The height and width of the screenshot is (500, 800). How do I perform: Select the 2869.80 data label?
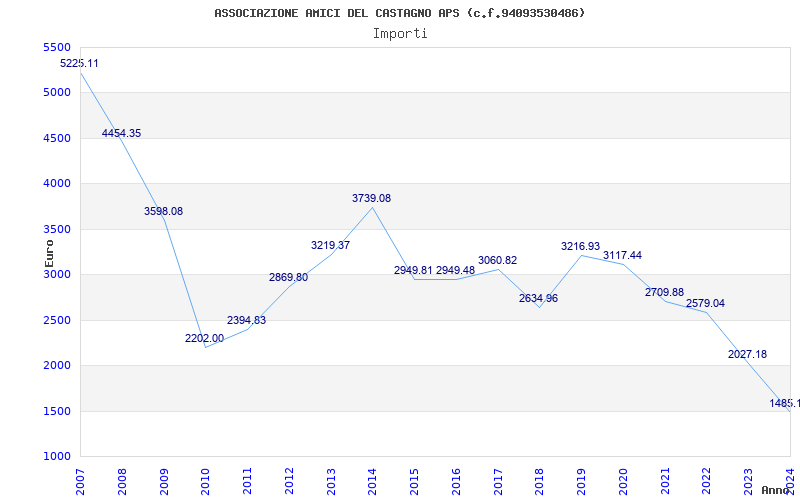click(288, 277)
